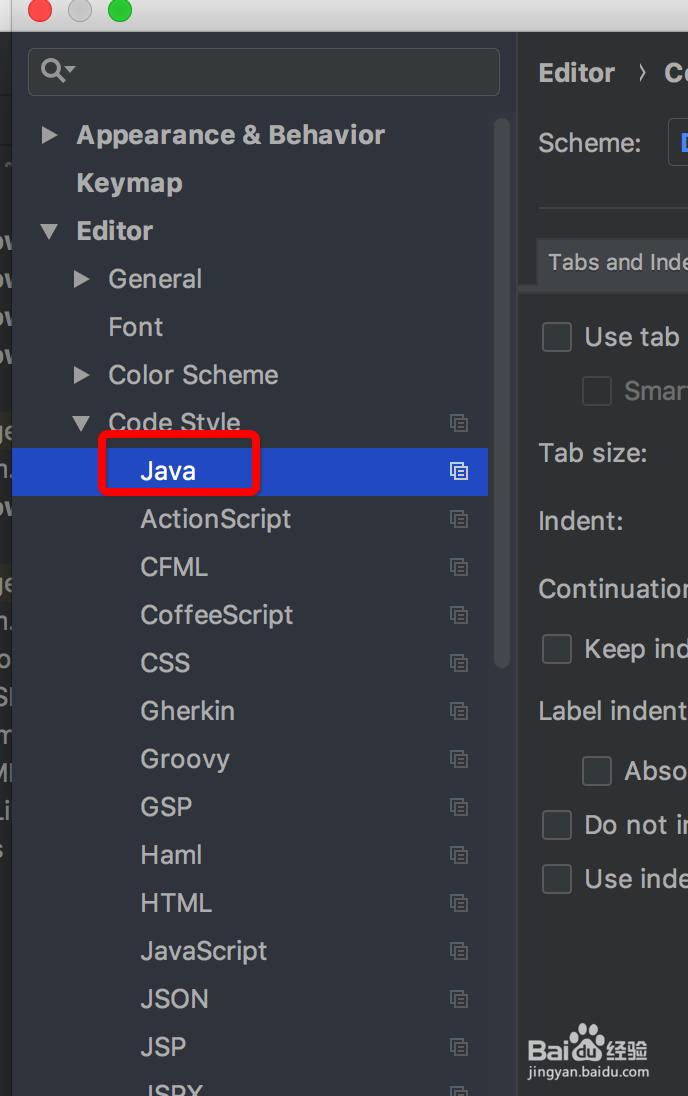
Task: Click copy icon beside Java row
Action: pyautogui.click(x=459, y=471)
